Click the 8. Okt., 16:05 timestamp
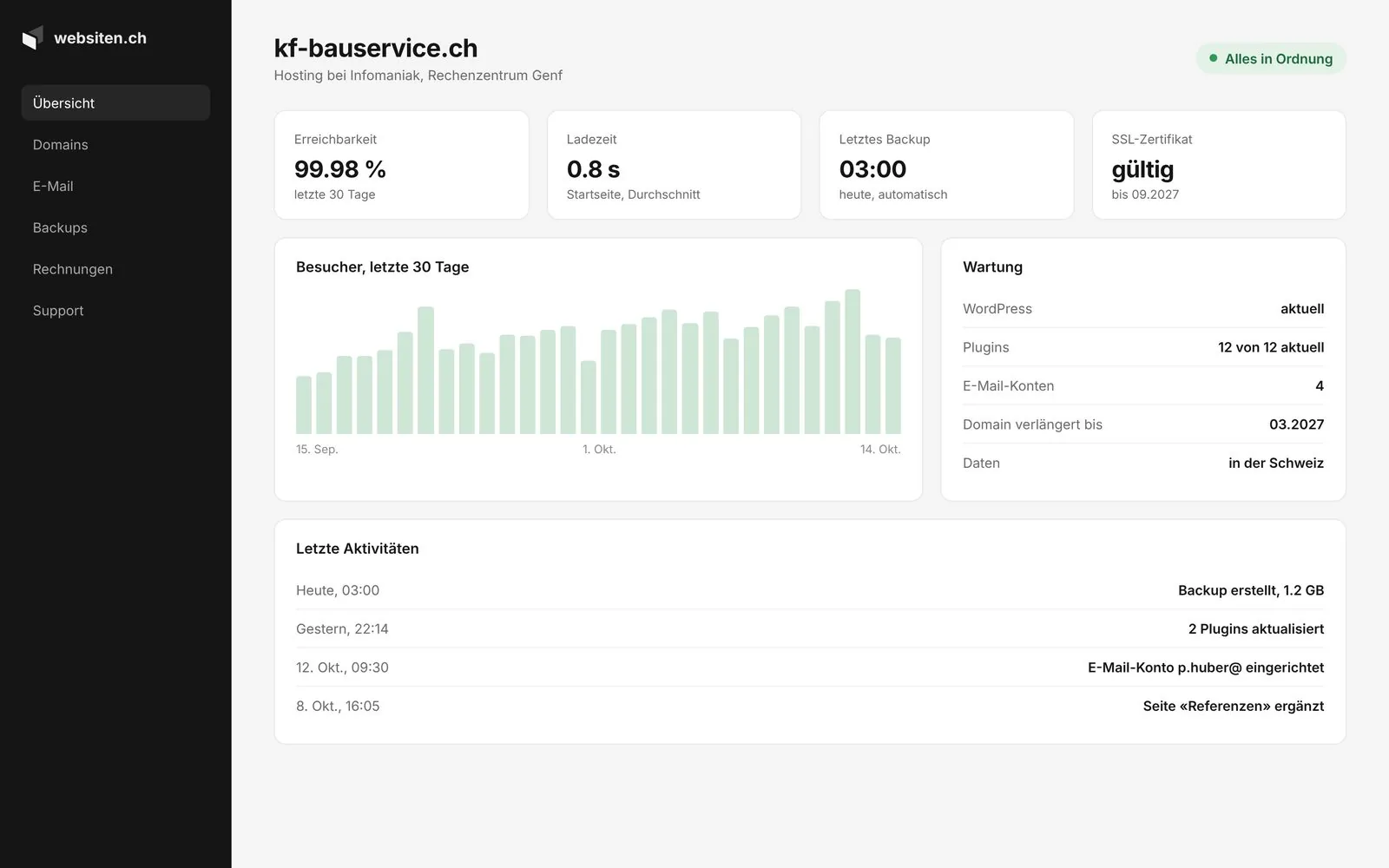The width and height of the screenshot is (1389, 868). coord(338,707)
